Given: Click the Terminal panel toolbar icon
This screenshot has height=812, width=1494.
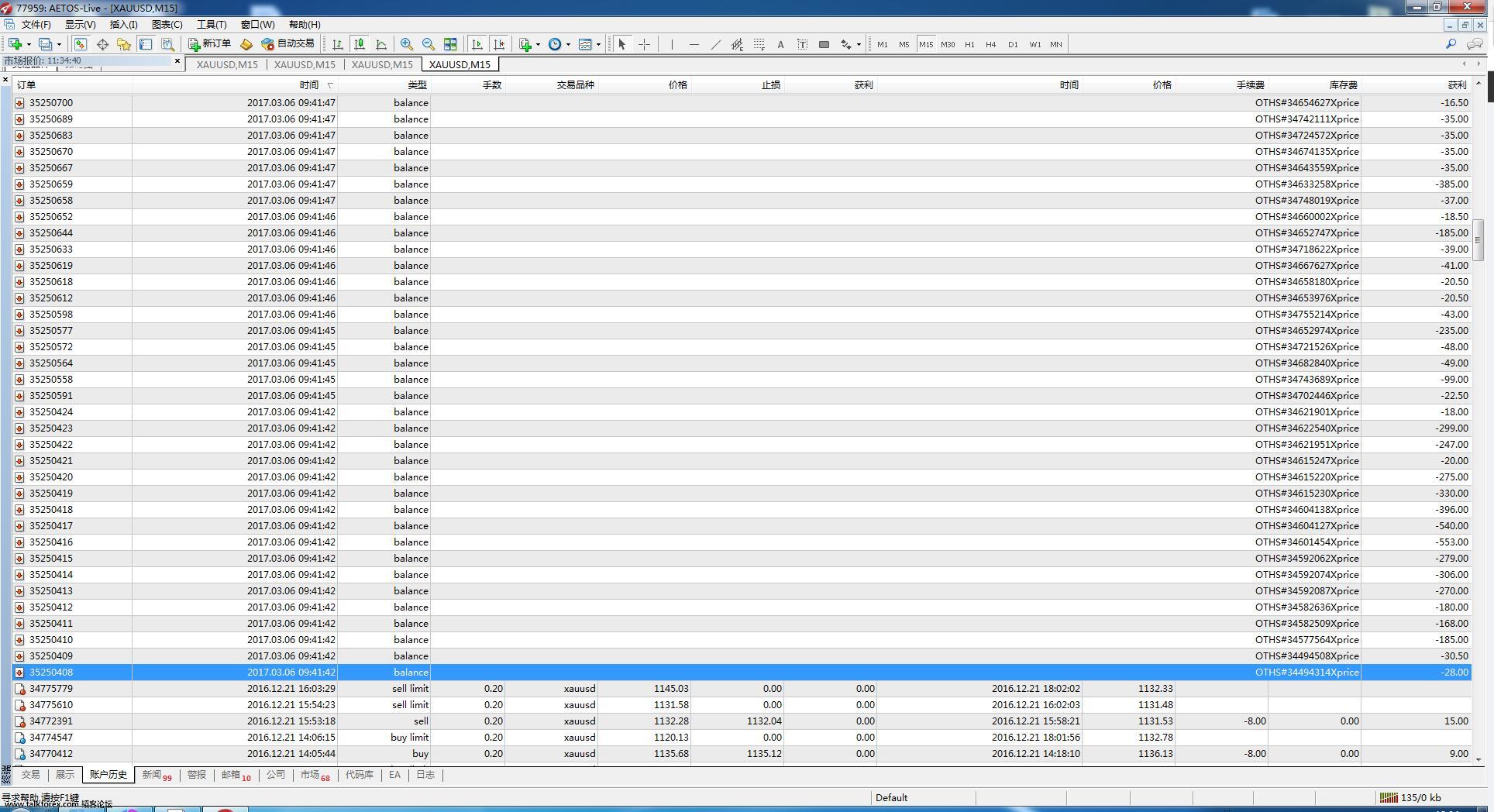Looking at the screenshot, I should point(146,44).
